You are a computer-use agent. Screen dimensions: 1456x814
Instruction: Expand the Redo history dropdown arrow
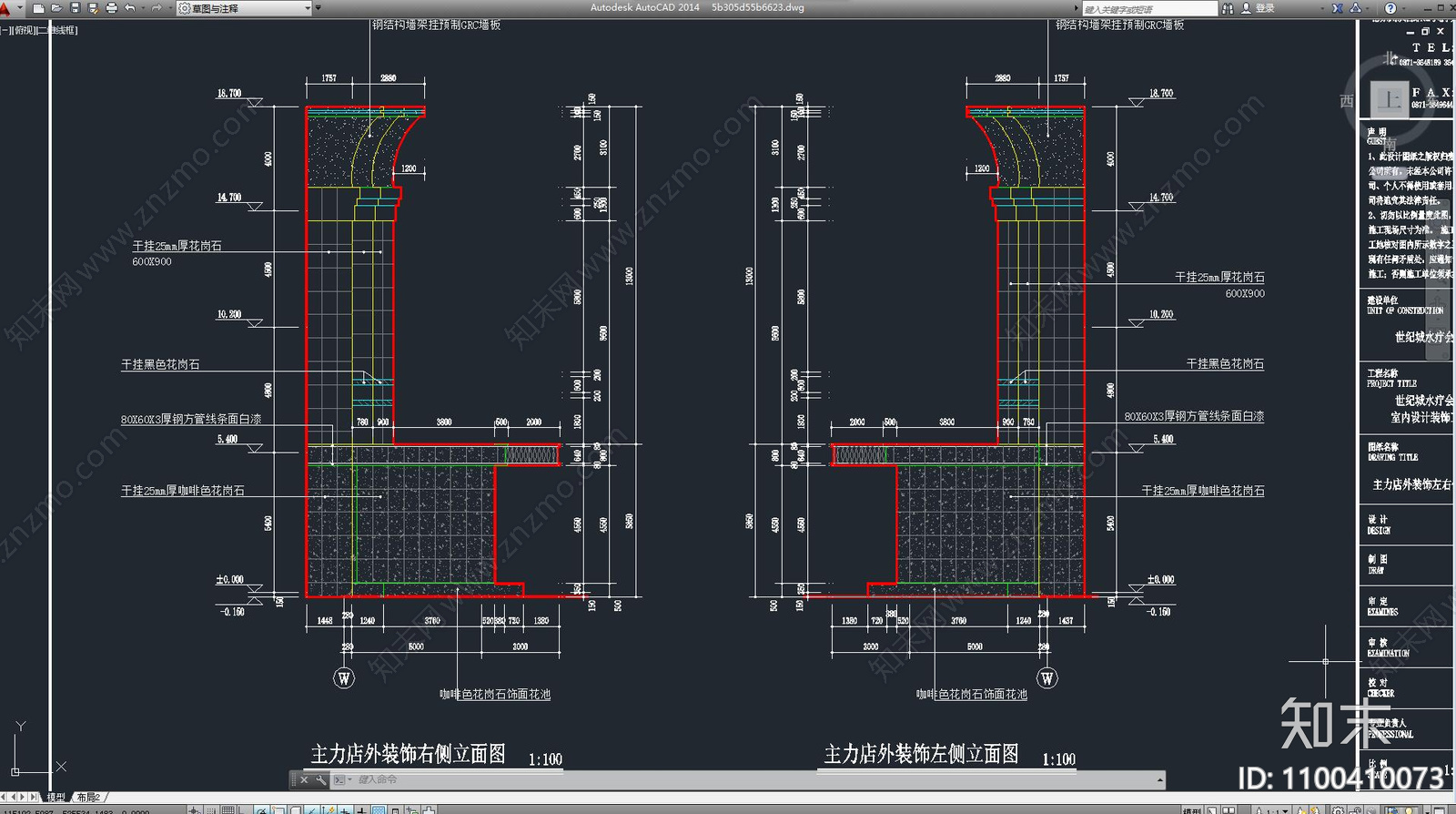point(168,8)
